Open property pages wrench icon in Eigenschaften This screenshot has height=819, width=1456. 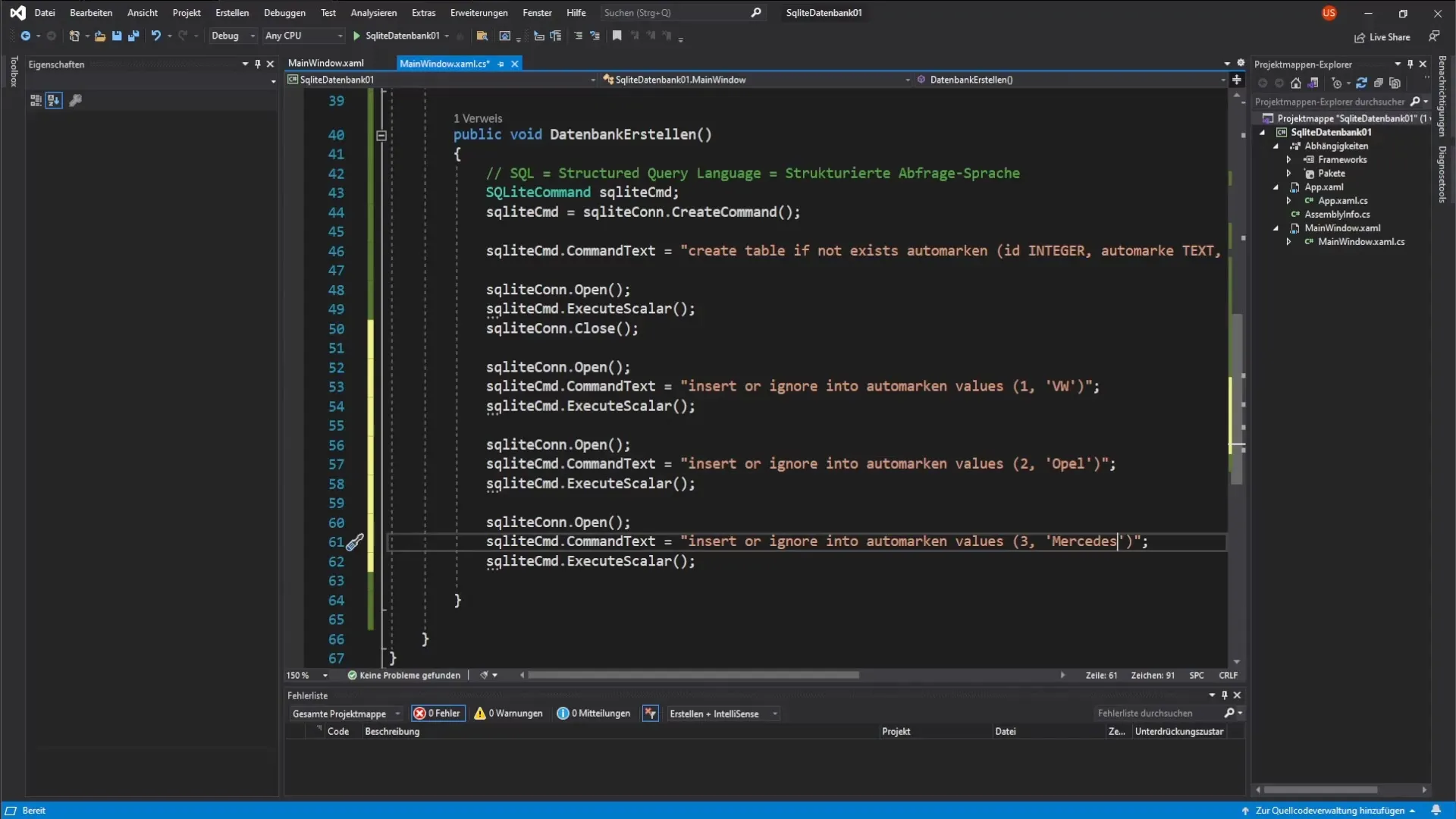coord(75,100)
